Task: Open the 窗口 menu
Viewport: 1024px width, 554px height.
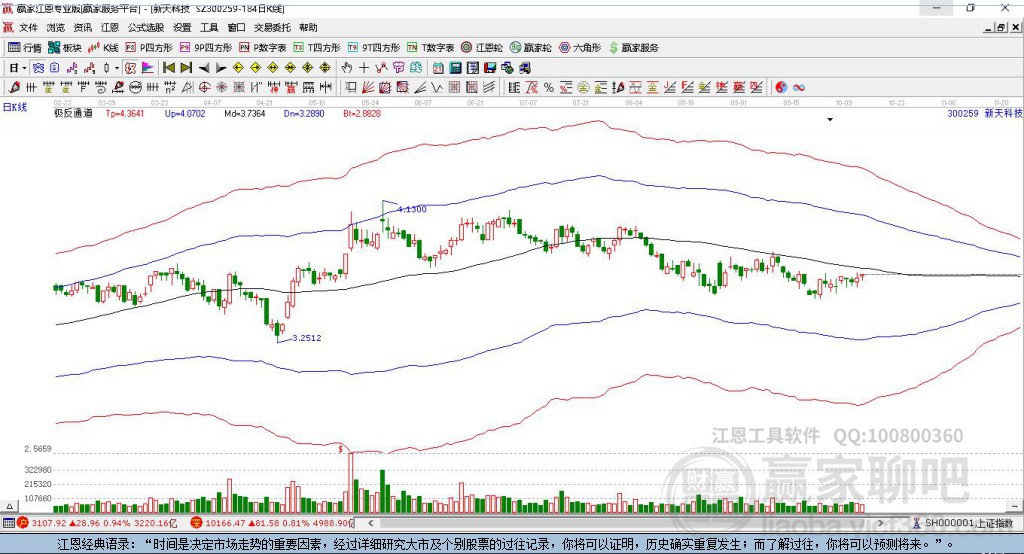Action: point(236,27)
